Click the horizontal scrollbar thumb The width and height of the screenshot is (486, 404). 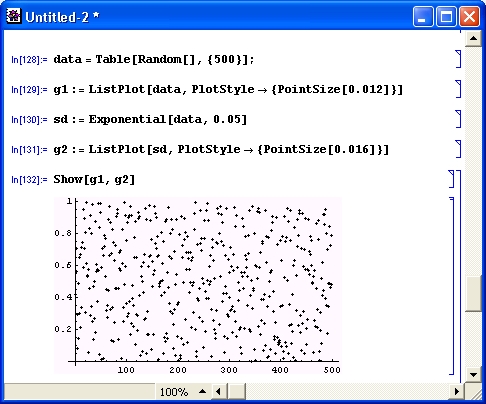pos(237,391)
